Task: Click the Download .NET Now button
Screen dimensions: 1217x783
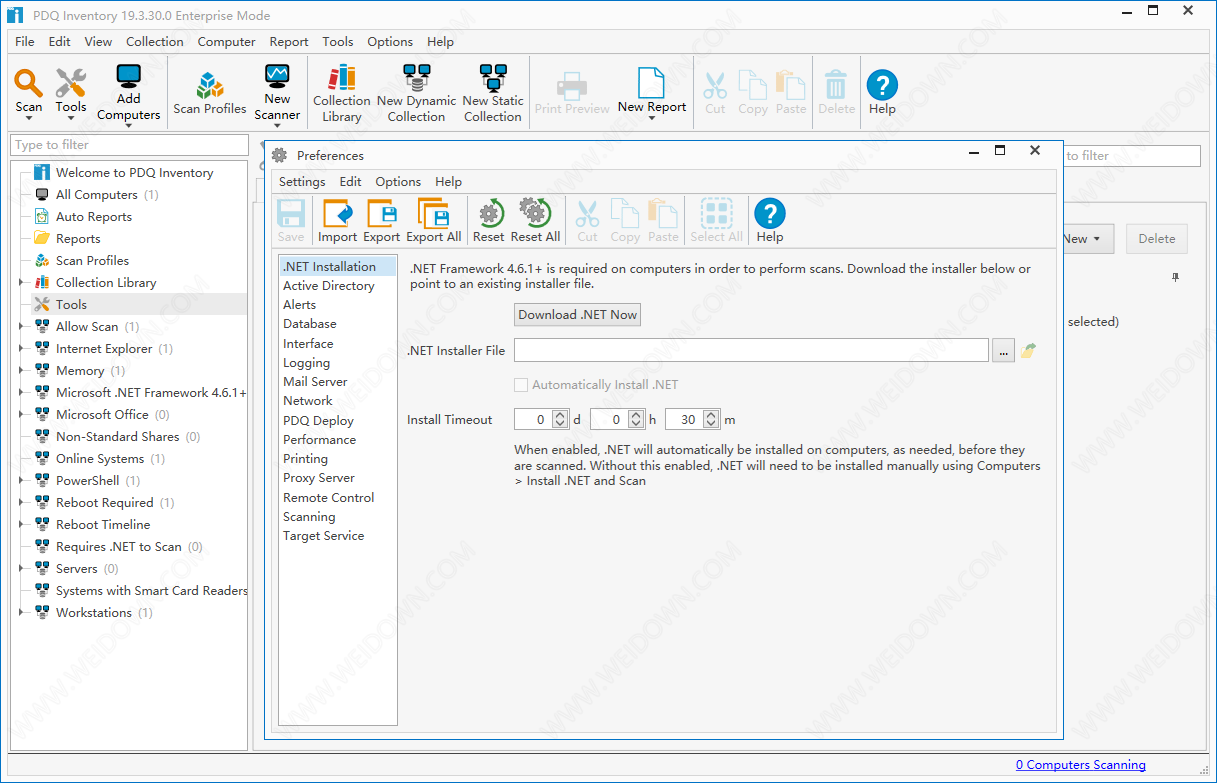Action: [x=578, y=314]
